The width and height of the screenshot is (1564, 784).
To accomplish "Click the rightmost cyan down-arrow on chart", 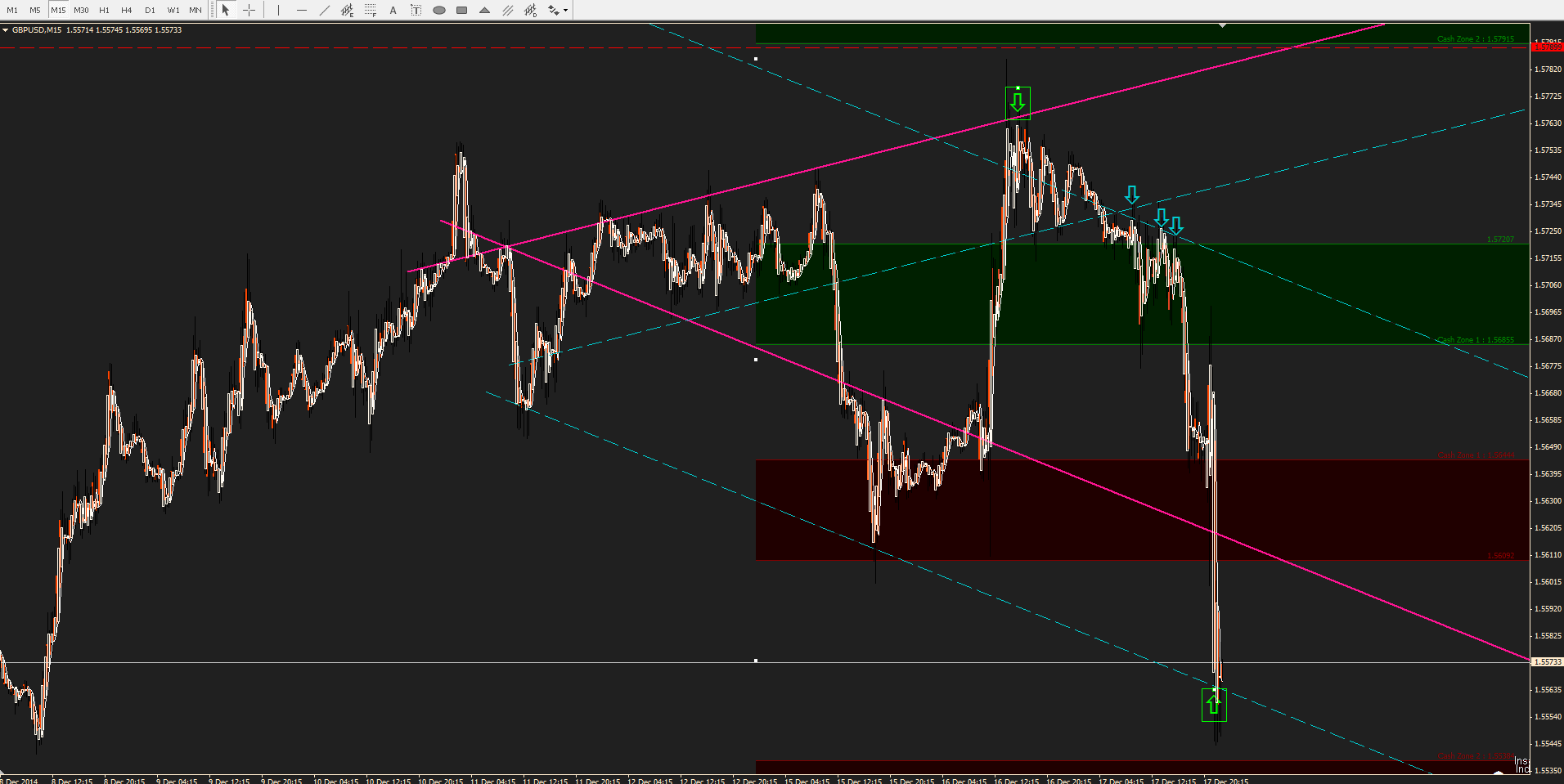I will click(x=1175, y=226).
